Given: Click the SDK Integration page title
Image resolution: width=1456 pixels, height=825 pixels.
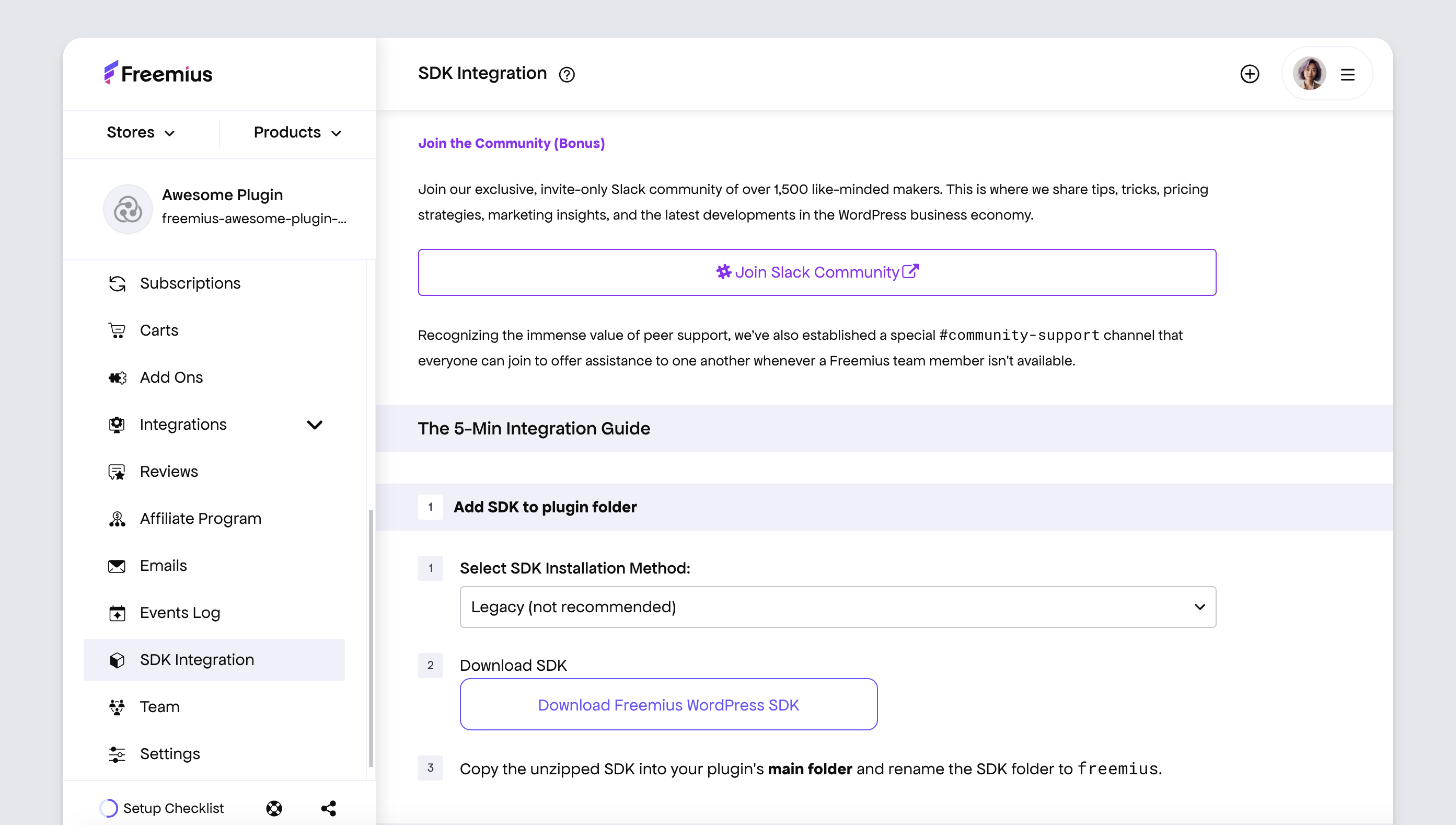Looking at the screenshot, I should click(x=482, y=74).
